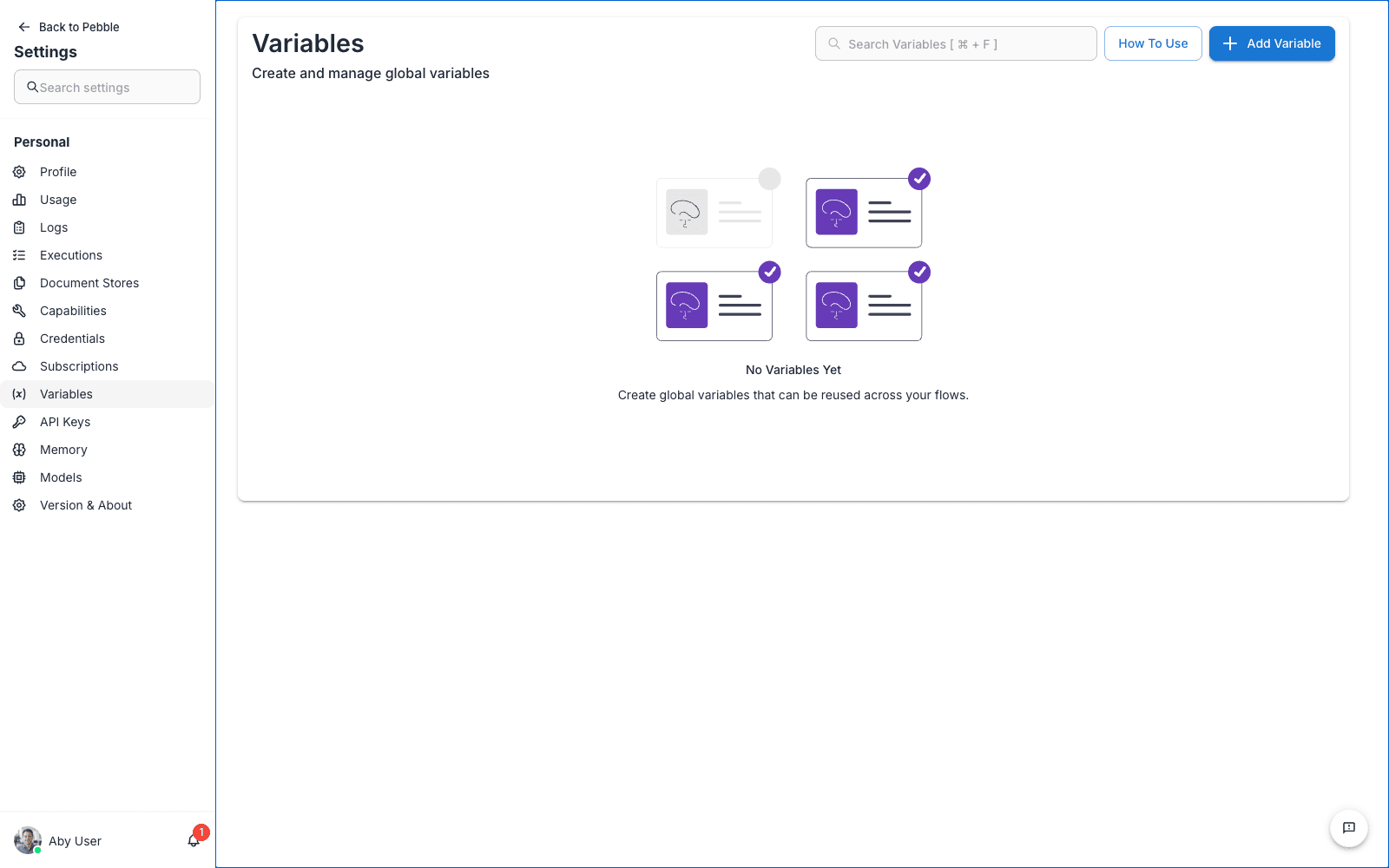Image resolution: width=1389 pixels, height=868 pixels.
Task: Navigate to Executions
Action: pyautogui.click(x=107, y=255)
